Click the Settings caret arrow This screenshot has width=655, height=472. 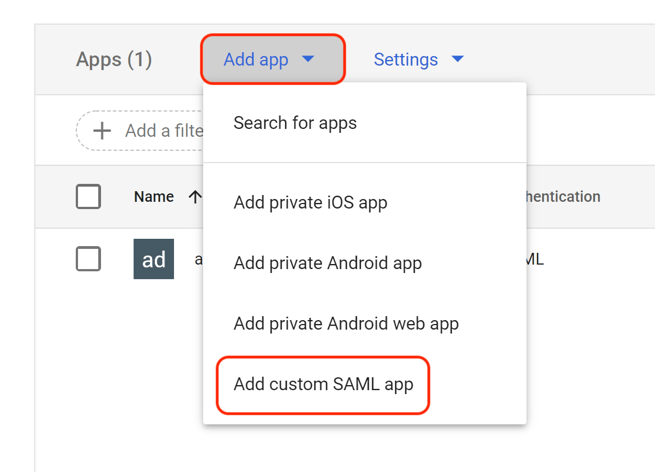click(457, 59)
